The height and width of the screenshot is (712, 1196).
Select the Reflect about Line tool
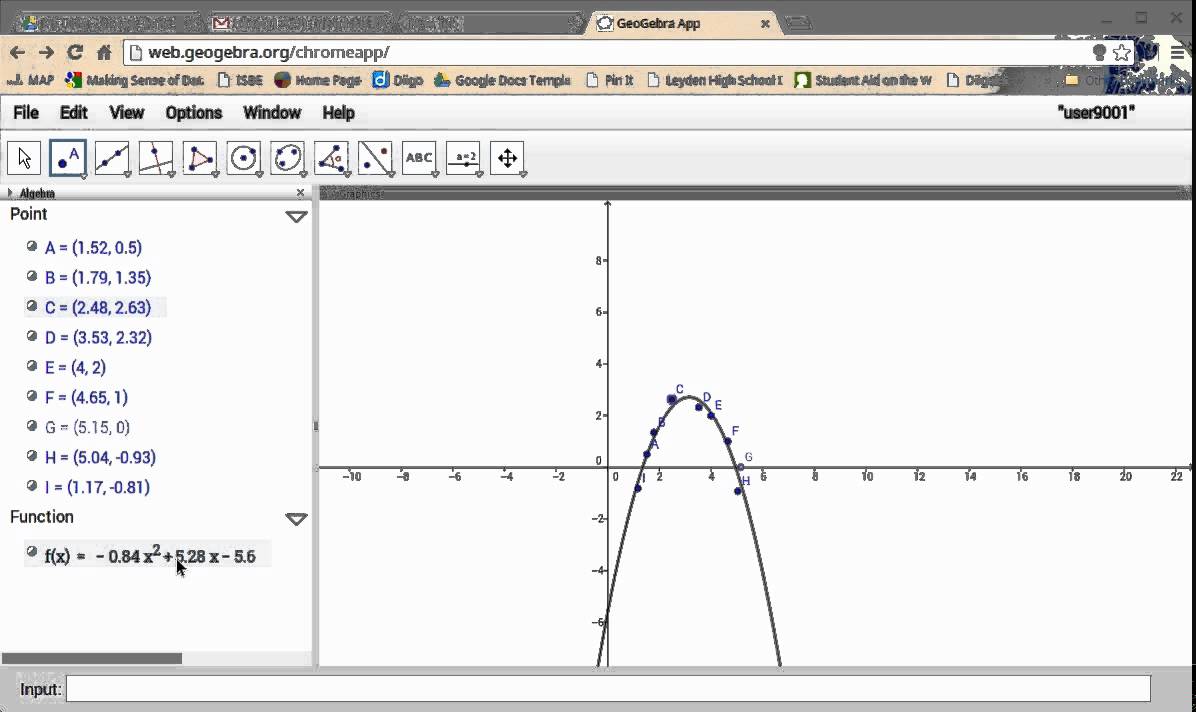375,158
